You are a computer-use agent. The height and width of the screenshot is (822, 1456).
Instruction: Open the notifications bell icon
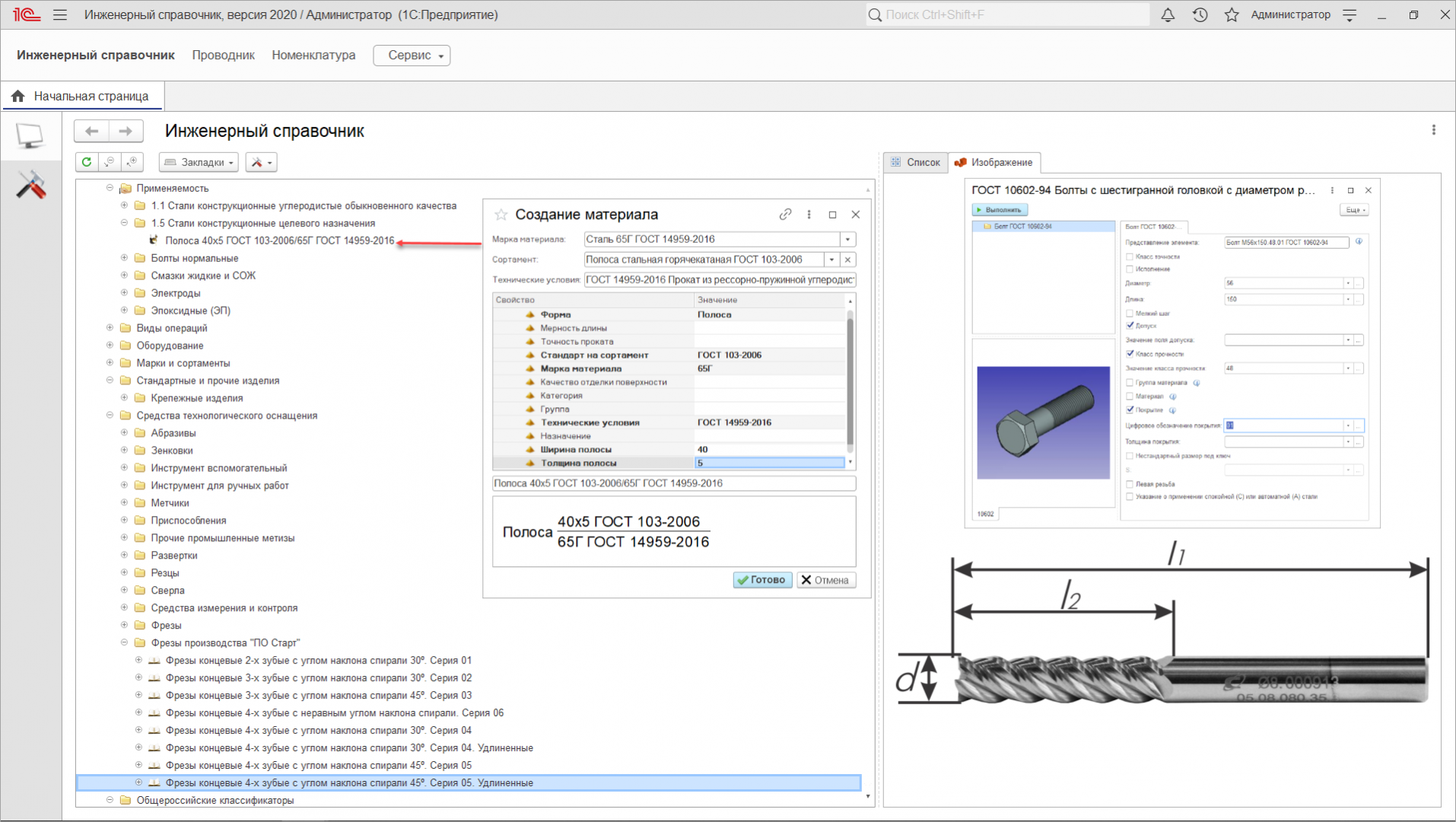click(1168, 15)
